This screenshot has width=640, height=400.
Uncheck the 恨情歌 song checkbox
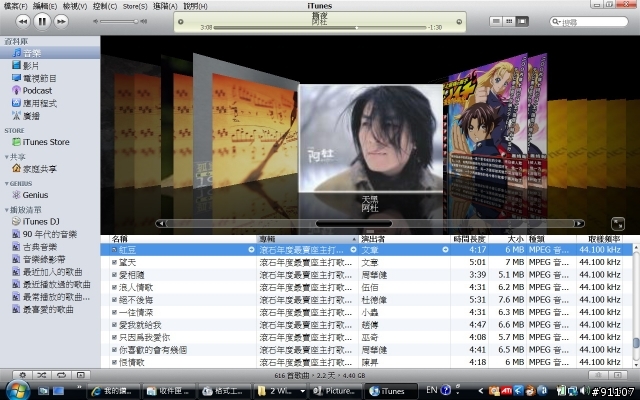click(114, 362)
